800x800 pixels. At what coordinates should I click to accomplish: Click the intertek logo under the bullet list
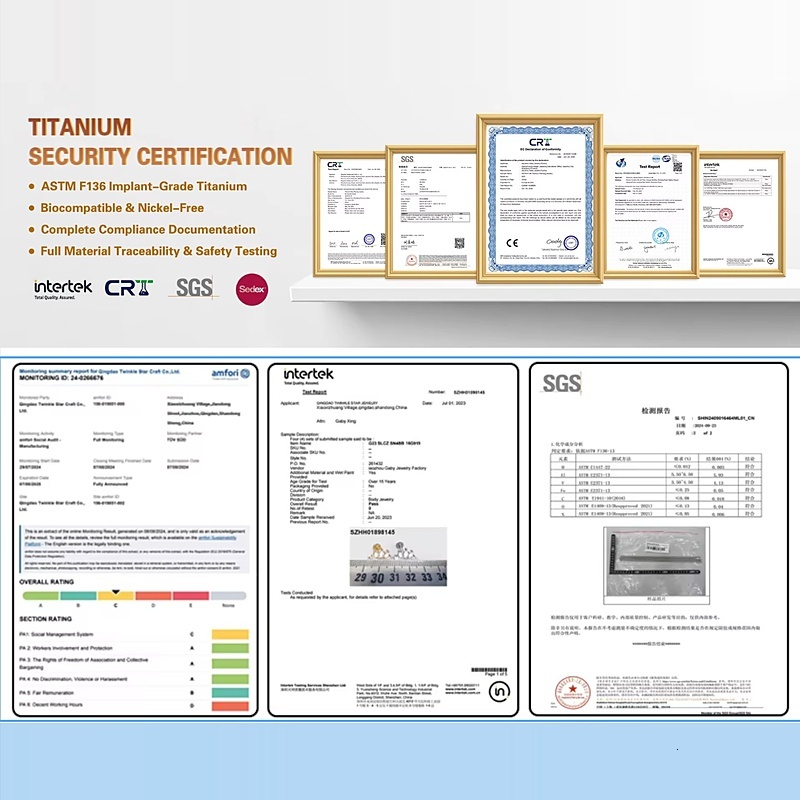(x=63, y=289)
